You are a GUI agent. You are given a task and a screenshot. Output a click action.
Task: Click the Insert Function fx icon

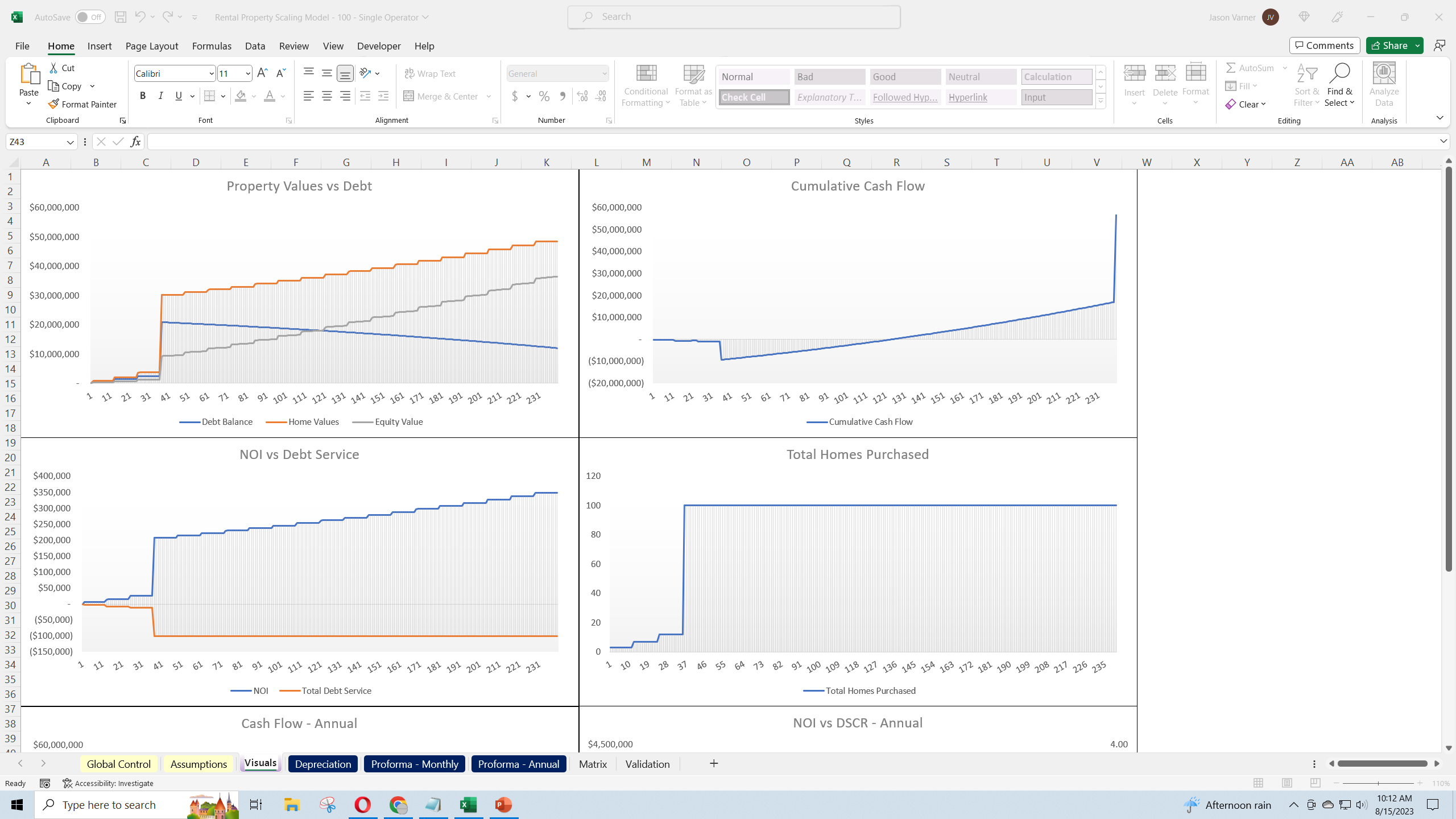click(x=135, y=142)
